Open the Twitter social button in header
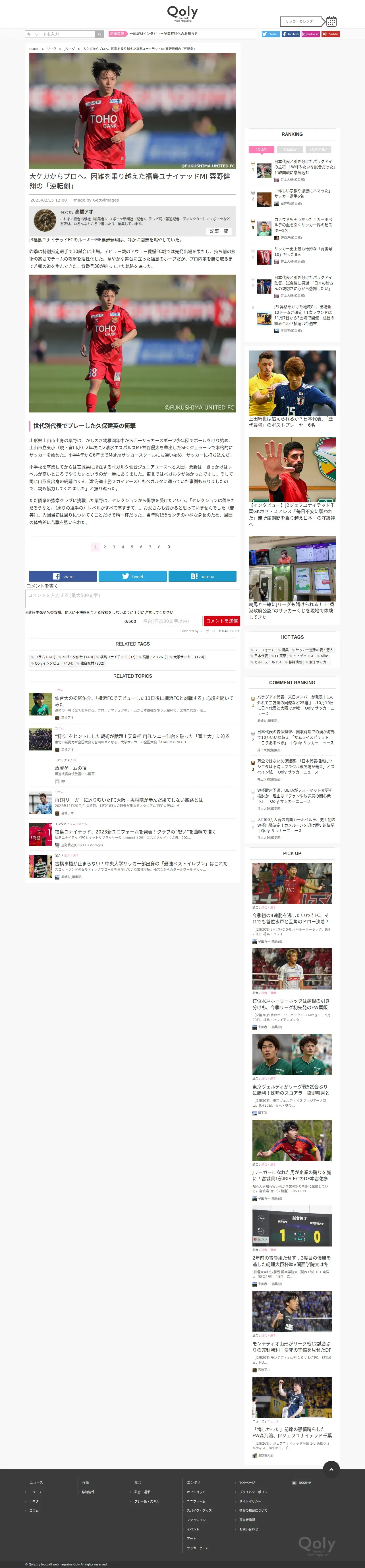The height and width of the screenshot is (1568, 365). pyautogui.click(x=271, y=34)
